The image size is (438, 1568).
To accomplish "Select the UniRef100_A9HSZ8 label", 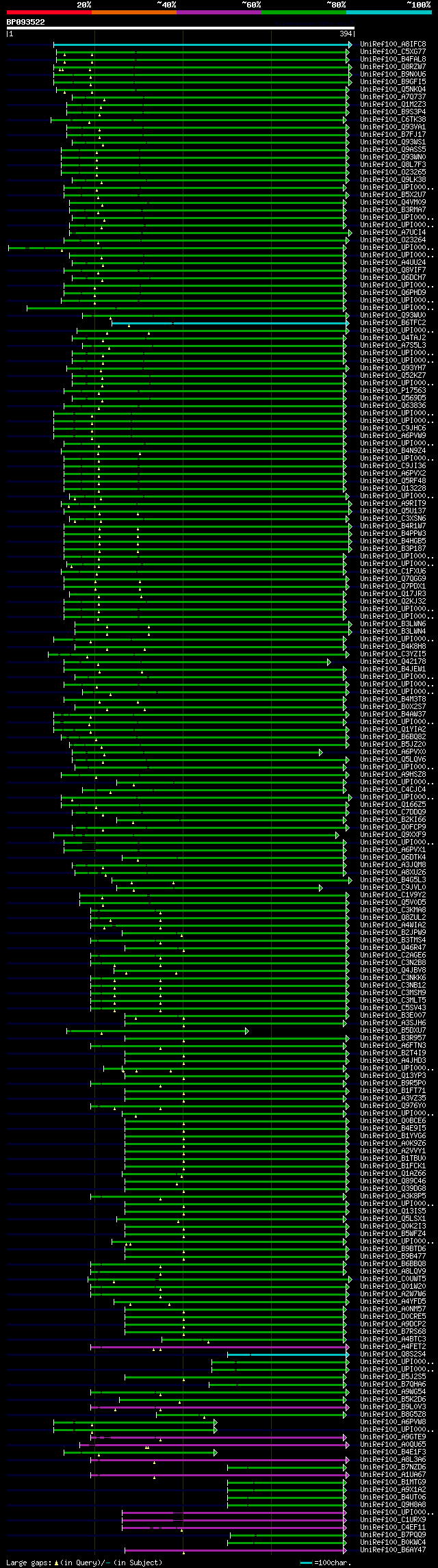I will click(x=393, y=775).
